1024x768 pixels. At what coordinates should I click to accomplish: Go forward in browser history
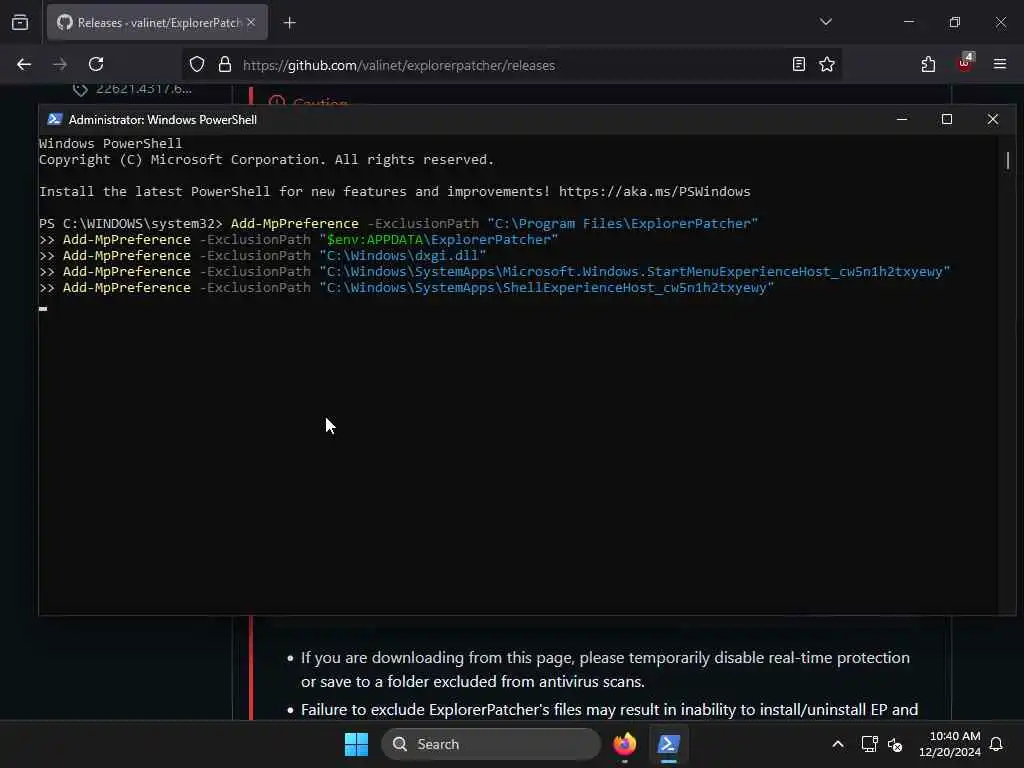(x=60, y=64)
